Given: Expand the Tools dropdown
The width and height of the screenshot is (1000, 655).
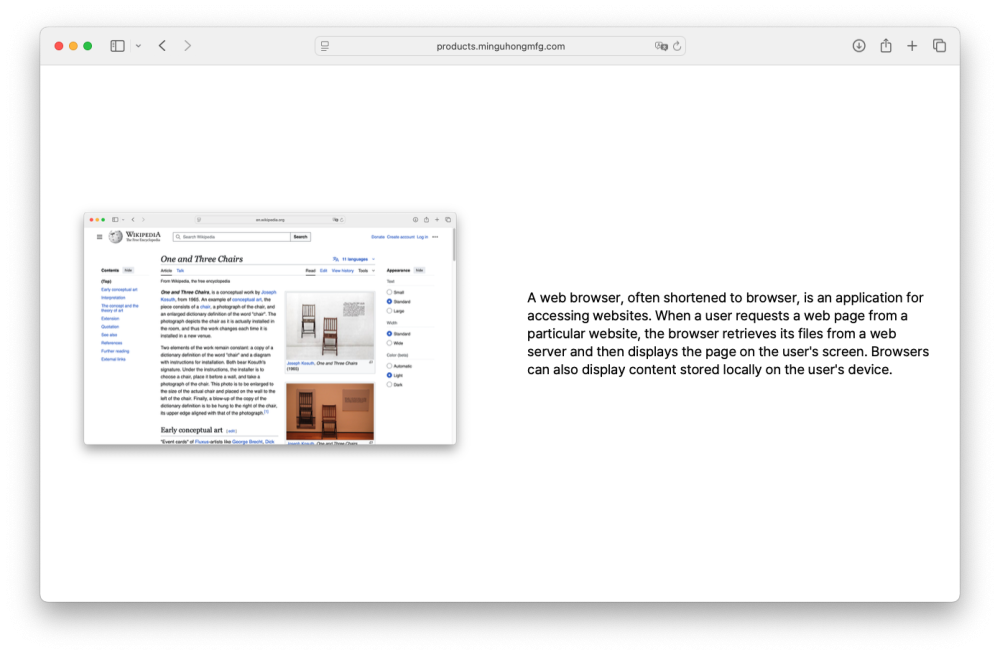Looking at the screenshot, I should 366,270.
